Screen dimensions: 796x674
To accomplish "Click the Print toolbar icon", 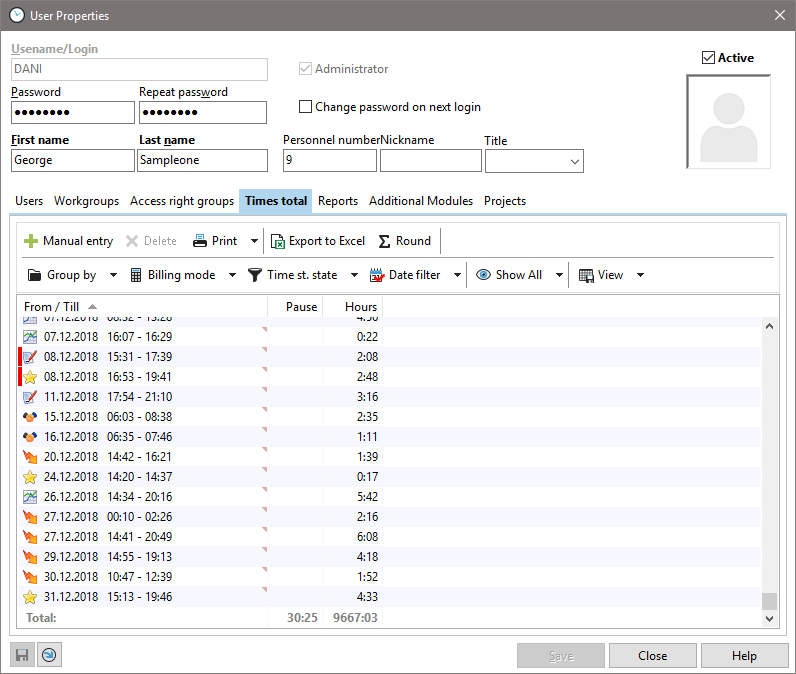I will point(200,241).
